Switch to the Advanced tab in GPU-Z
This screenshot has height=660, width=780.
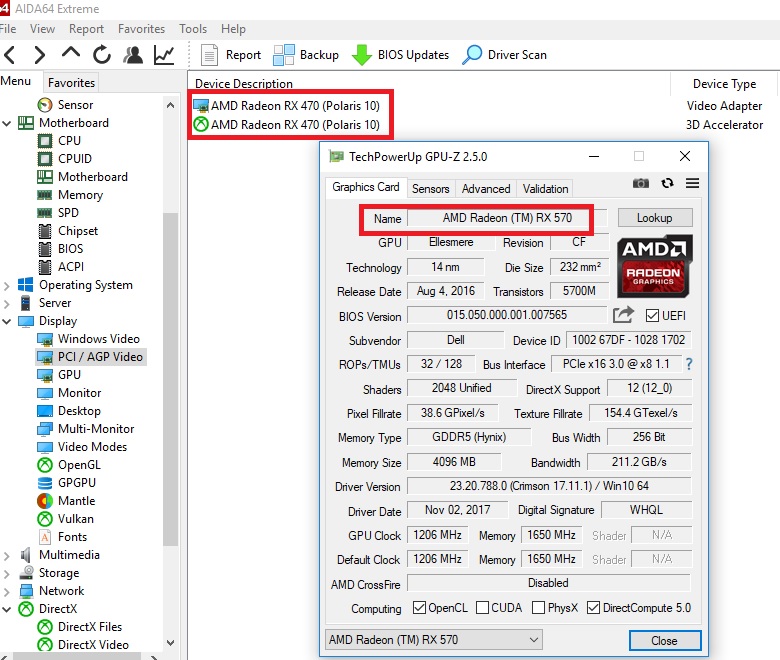[x=486, y=189]
